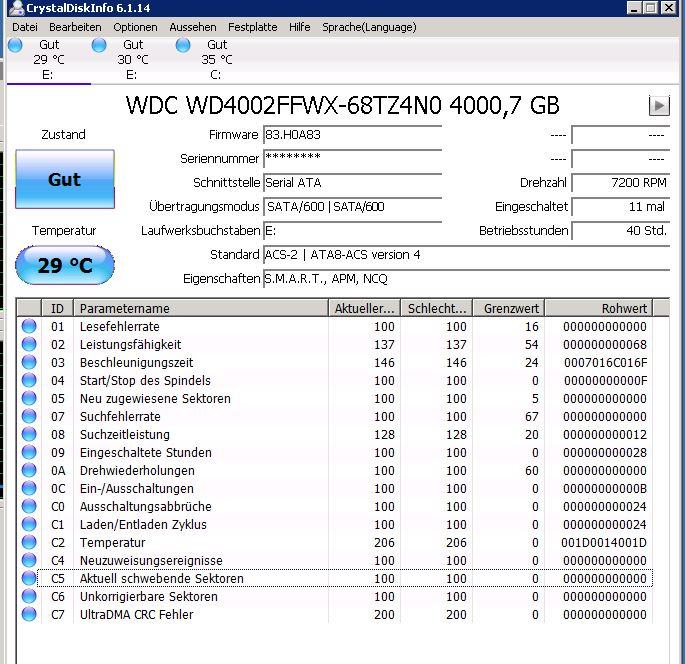Click the Seriennummer field with asterisks
Image resolution: width=685 pixels, height=664 pixels.
(352, 159)
